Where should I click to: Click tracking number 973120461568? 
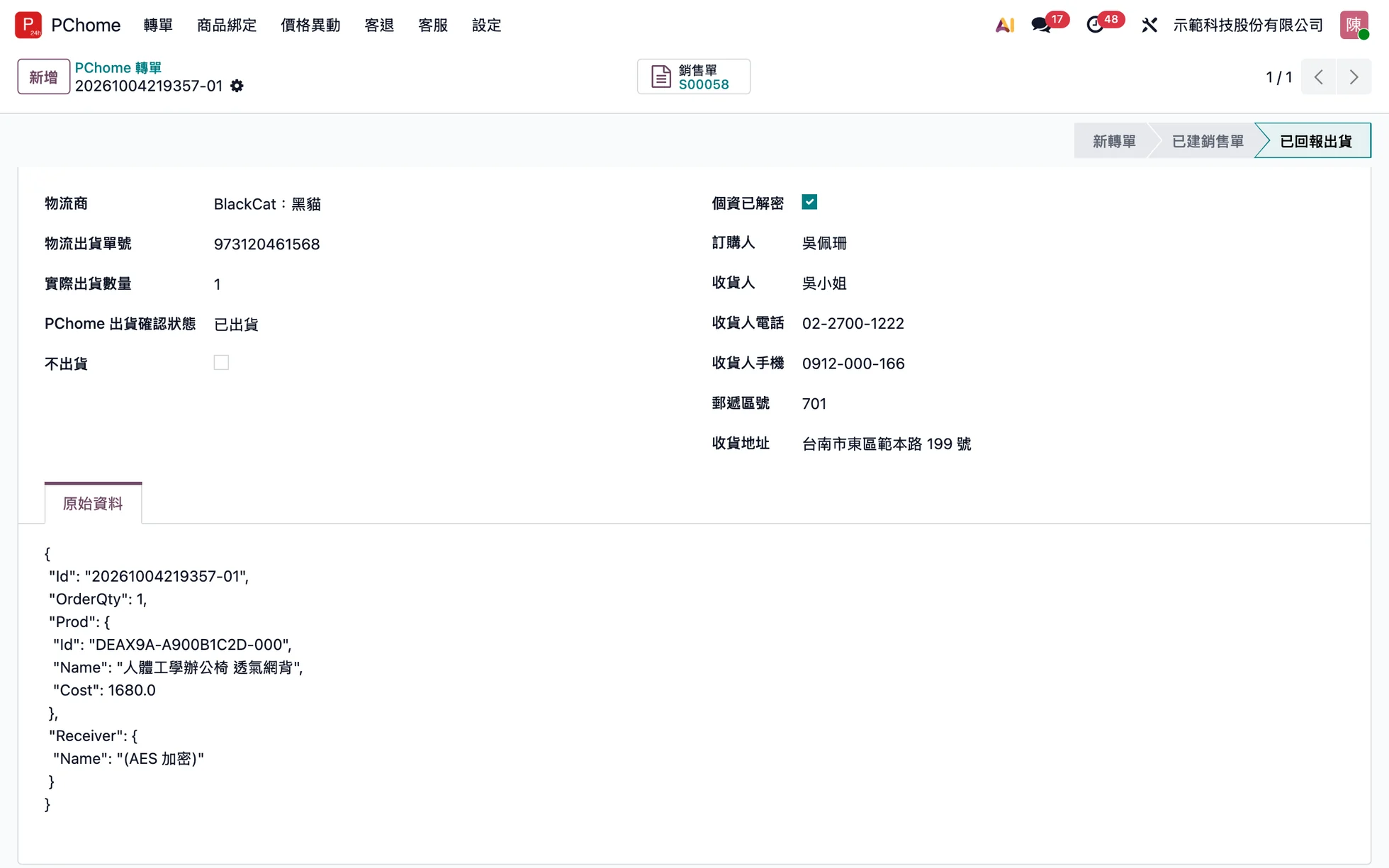(266, 244)
